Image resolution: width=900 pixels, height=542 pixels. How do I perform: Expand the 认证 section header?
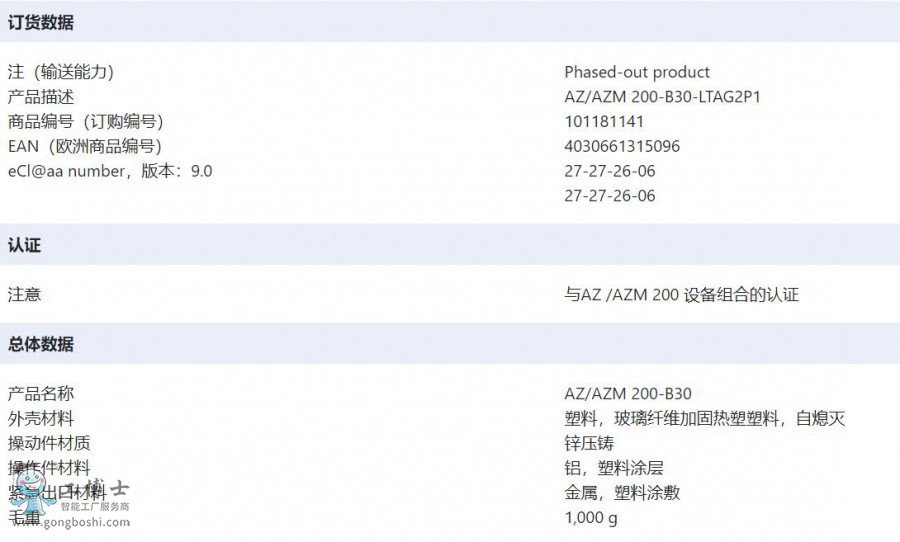24,245
